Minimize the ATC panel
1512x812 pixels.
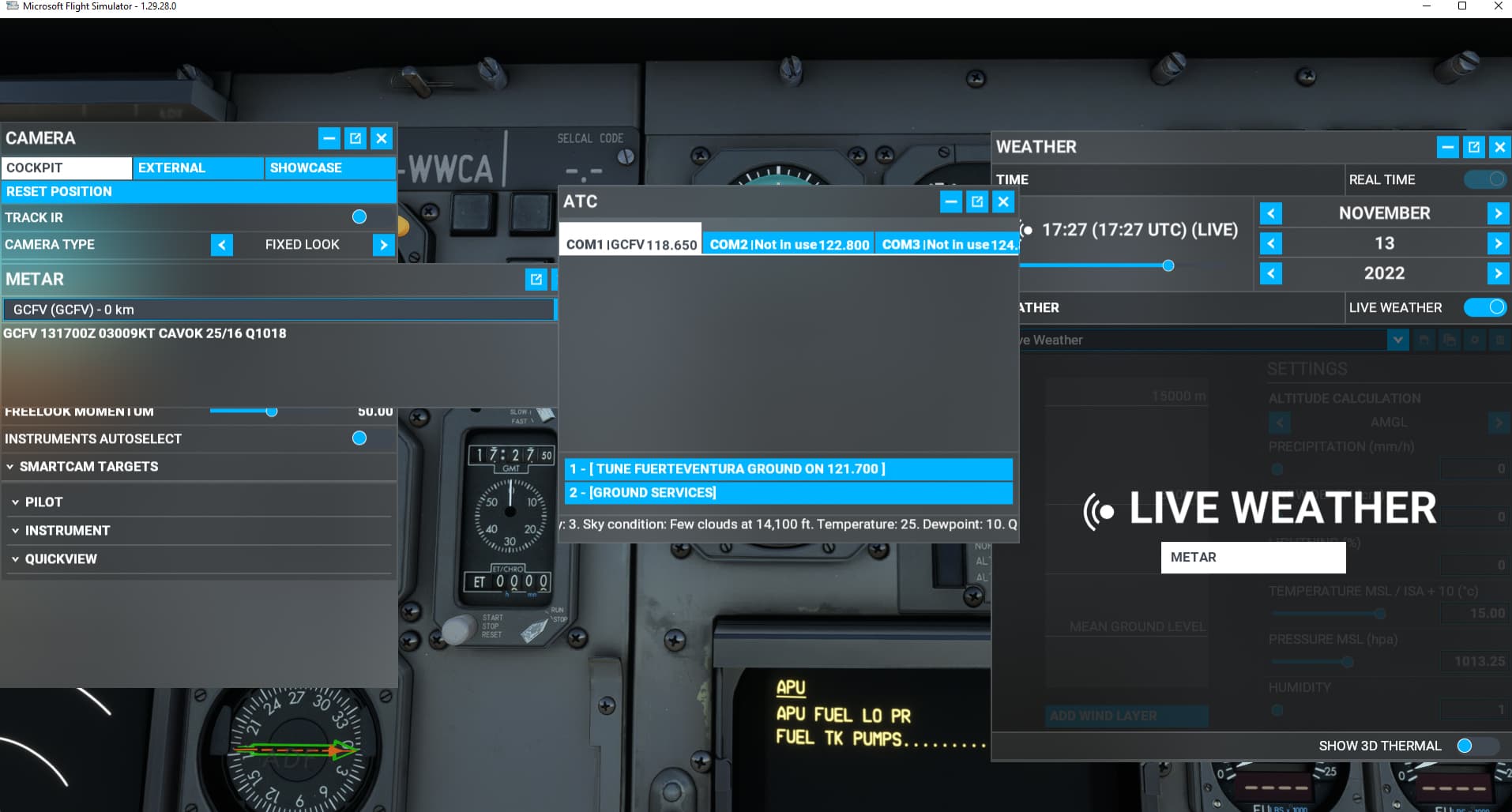click(x=951, y=201)
